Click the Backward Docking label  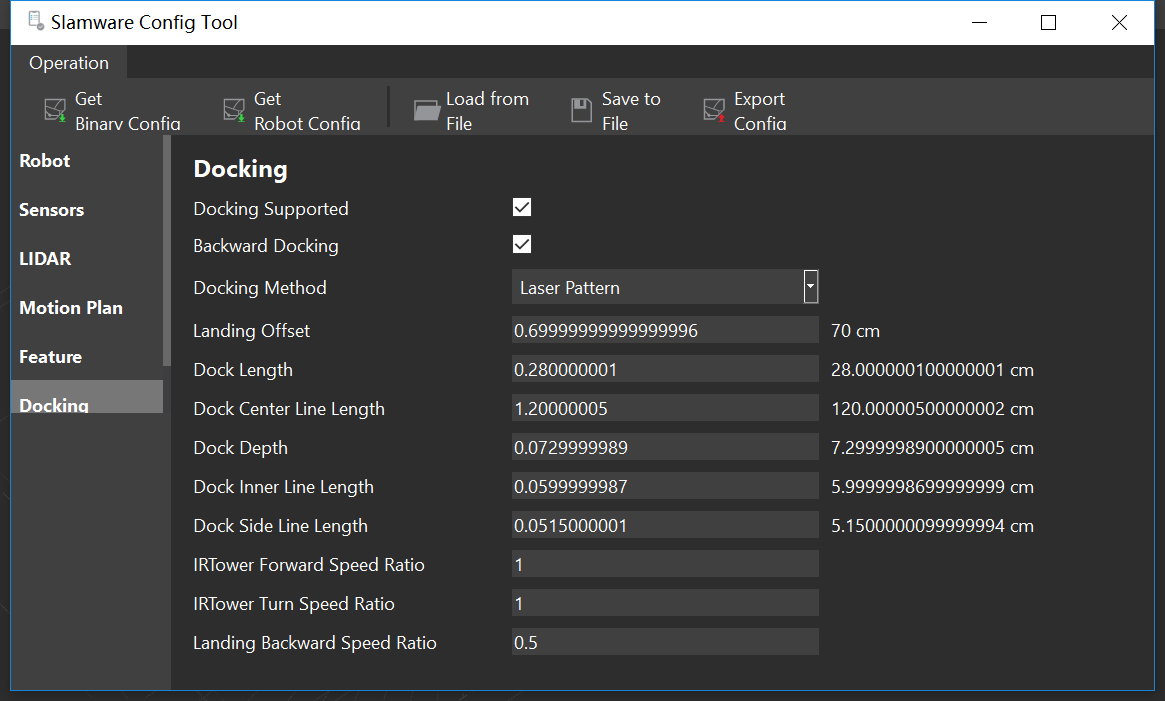coord(265,246)
